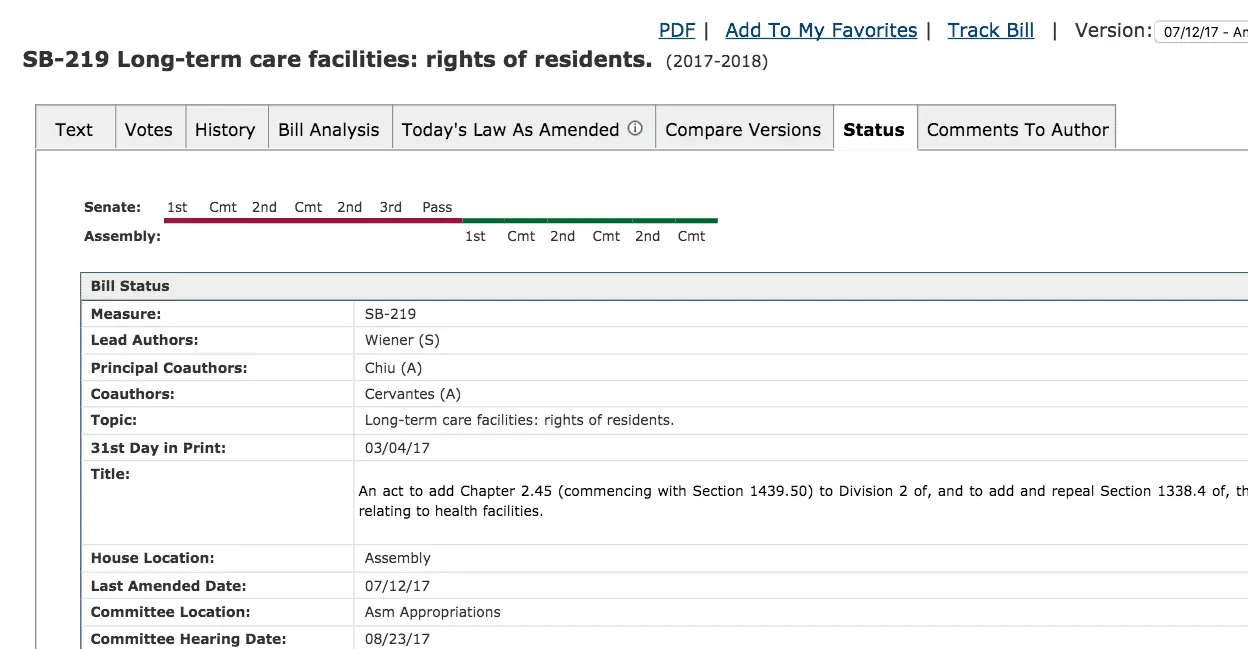
Task: Open Today's Law As Amended tab
Action: [x=510, y=130]
